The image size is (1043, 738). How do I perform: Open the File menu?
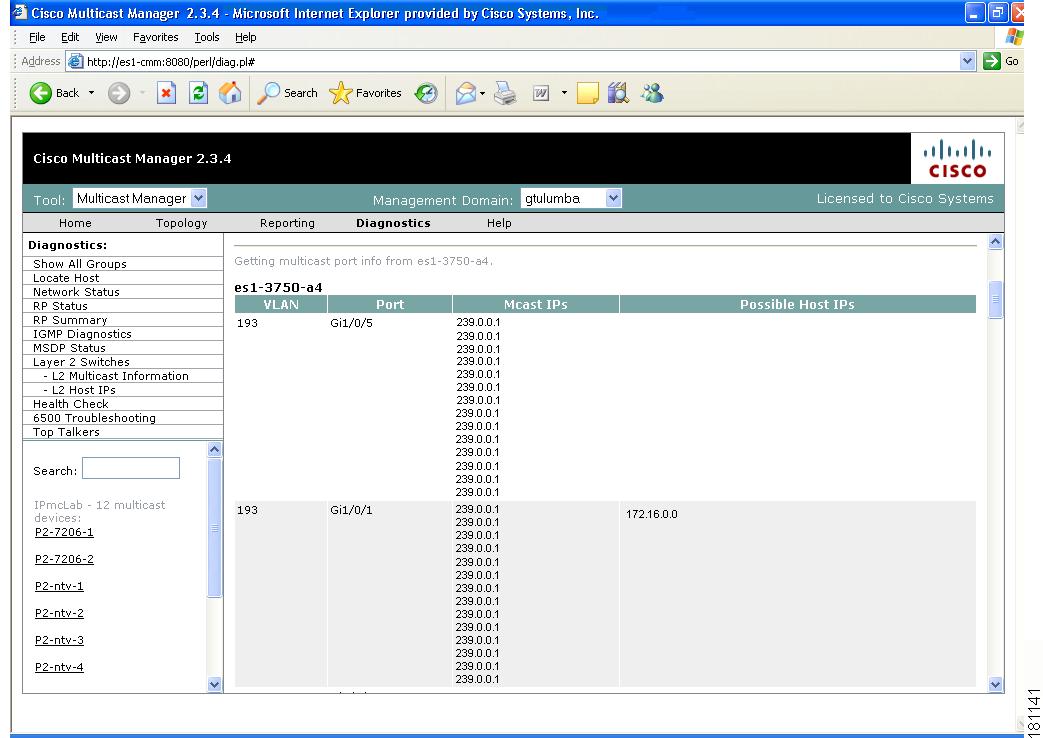pos(37,37)
